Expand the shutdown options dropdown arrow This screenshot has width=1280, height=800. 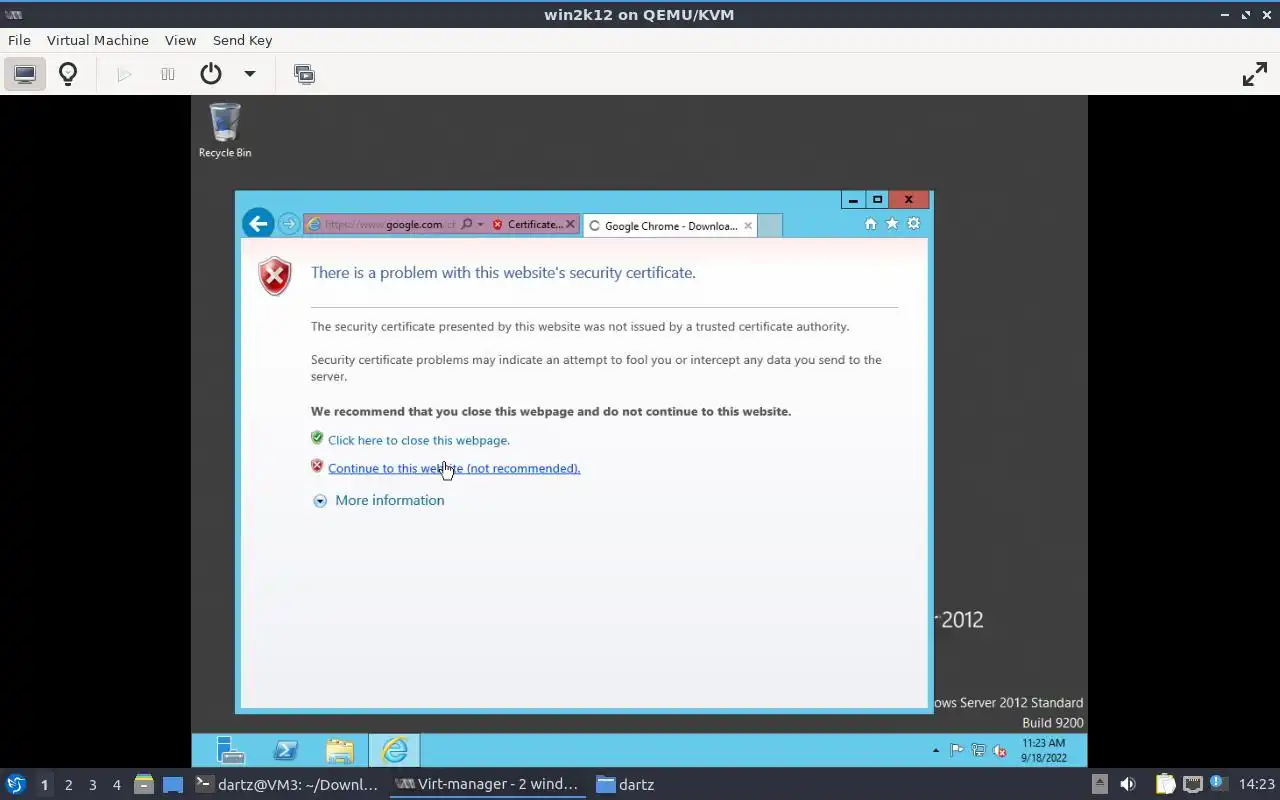tap(250, 74)
